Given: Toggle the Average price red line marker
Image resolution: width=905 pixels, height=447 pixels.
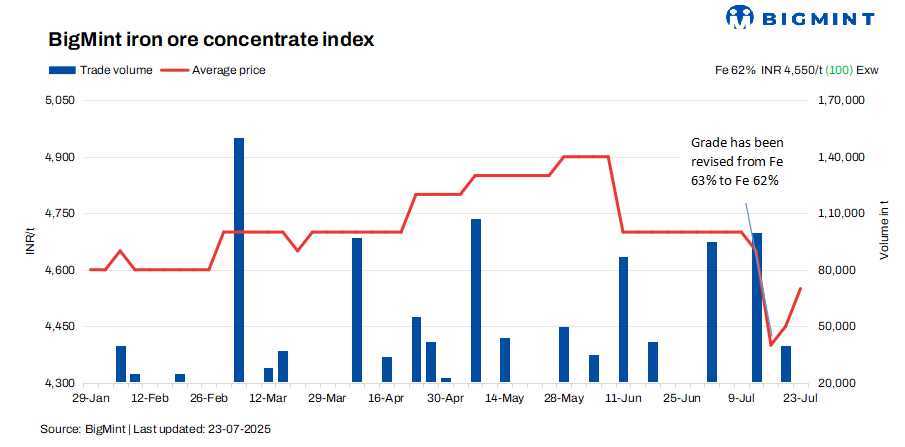Looking at the screenshot, I should click(x=175, y=70).
